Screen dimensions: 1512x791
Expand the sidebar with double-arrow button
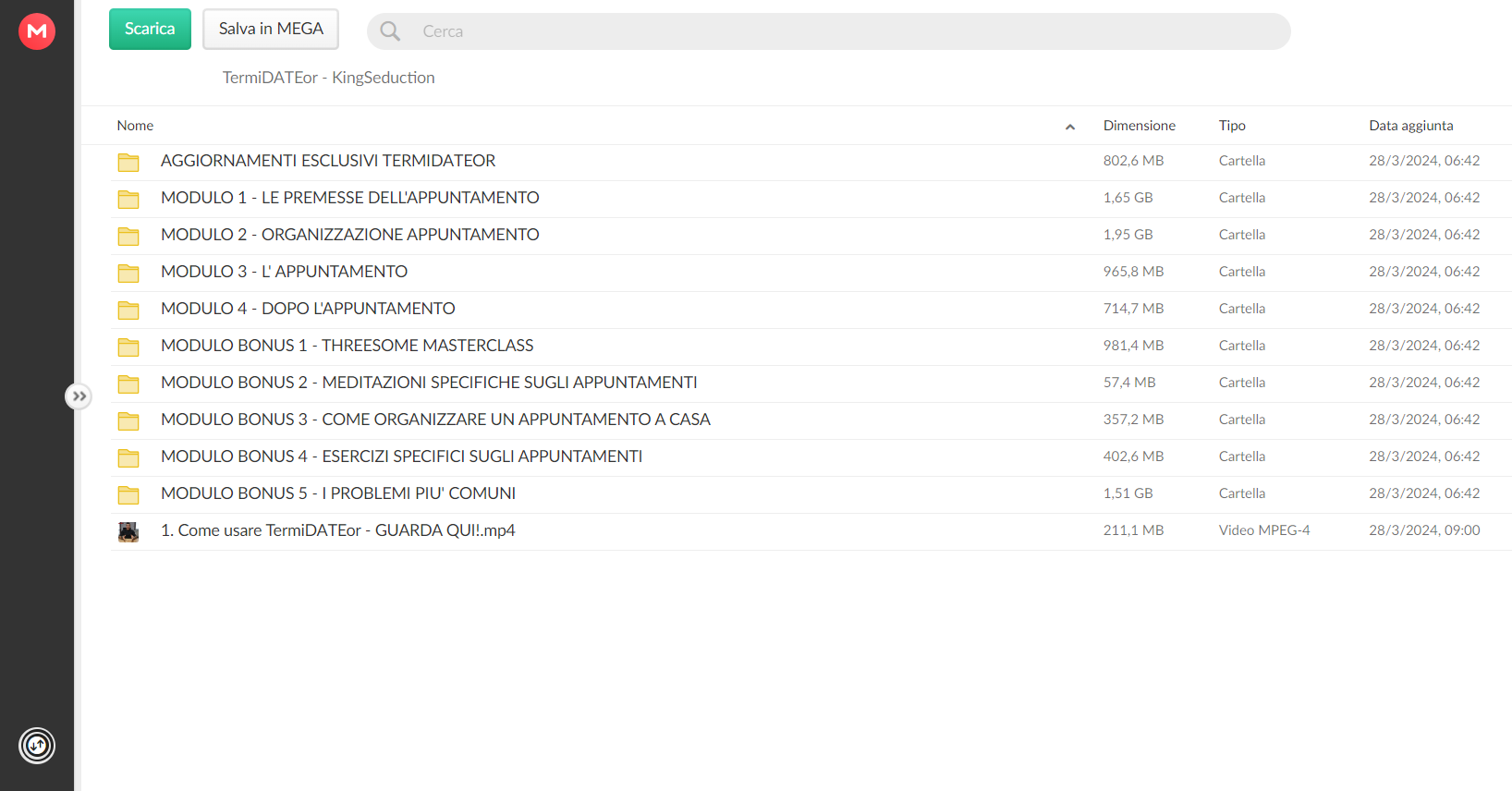coord(79,396)
